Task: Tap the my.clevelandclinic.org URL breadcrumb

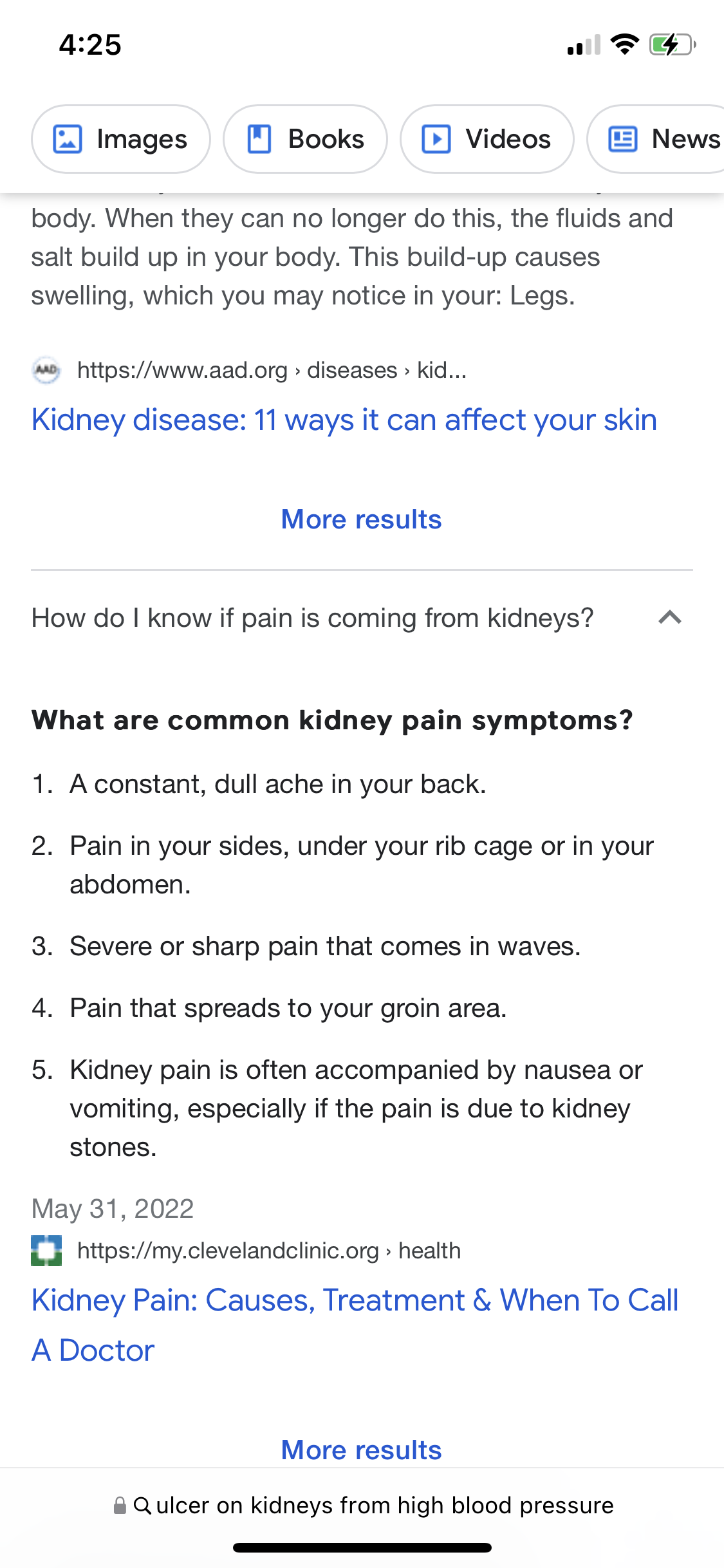Action: coord(269,1251)
